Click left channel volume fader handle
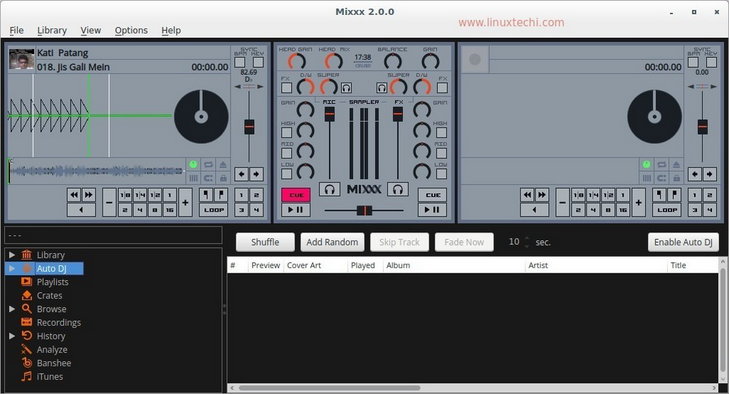 pos(330,114)
